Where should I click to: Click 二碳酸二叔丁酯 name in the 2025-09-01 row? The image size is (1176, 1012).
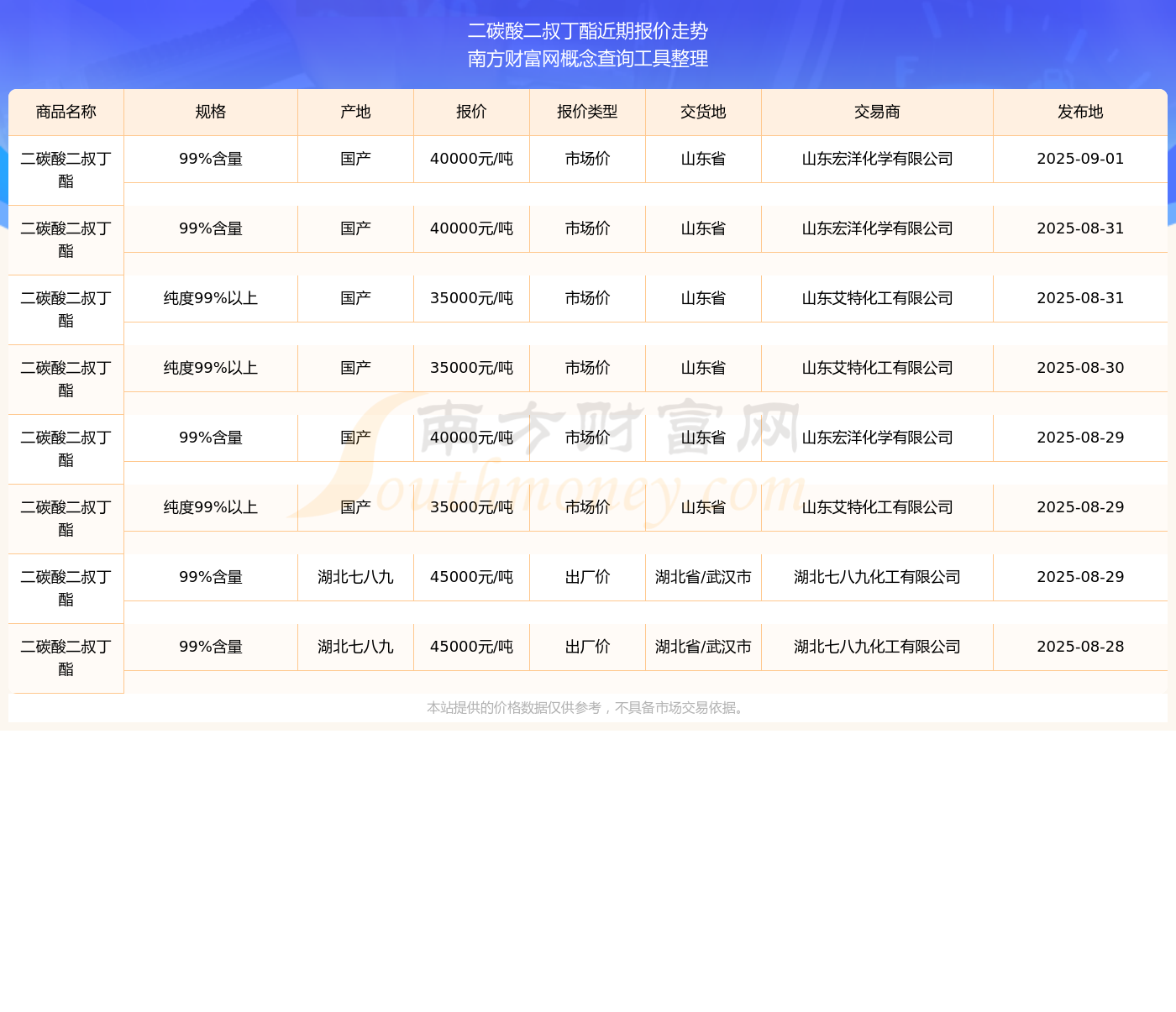[66, 170]
